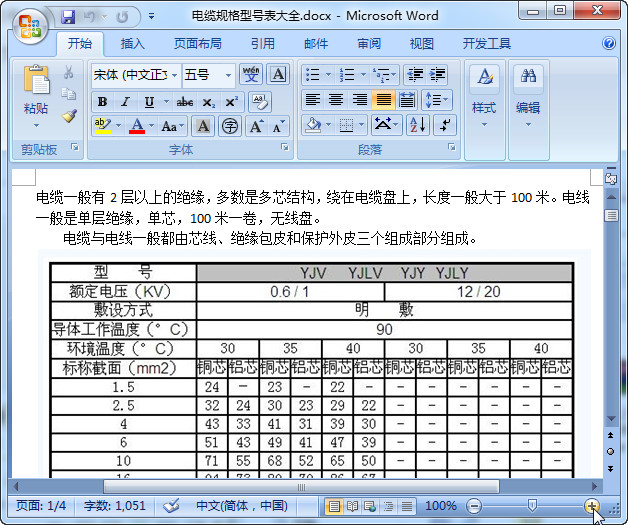The height and width of the screenshot is (525, 628).
Task: Align text right
Action: 360,99
